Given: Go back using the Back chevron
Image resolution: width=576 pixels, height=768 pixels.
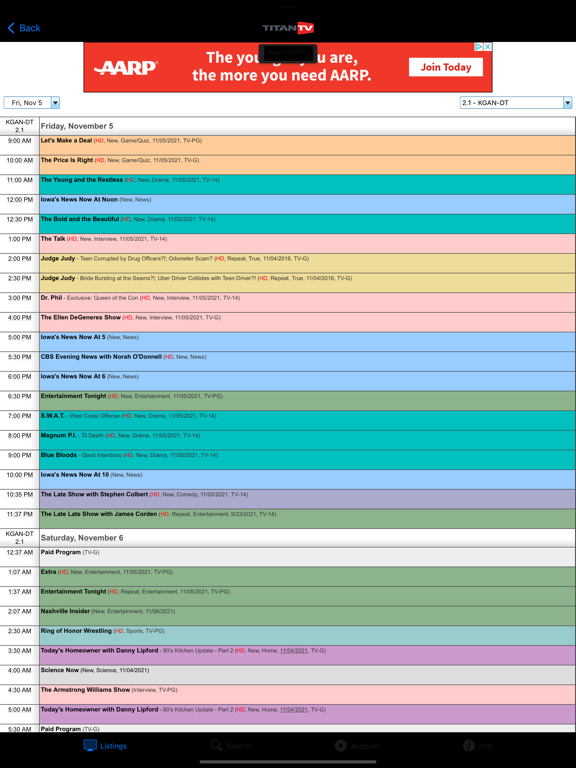Looking at the screenshot, I should (x=24, y=28).
